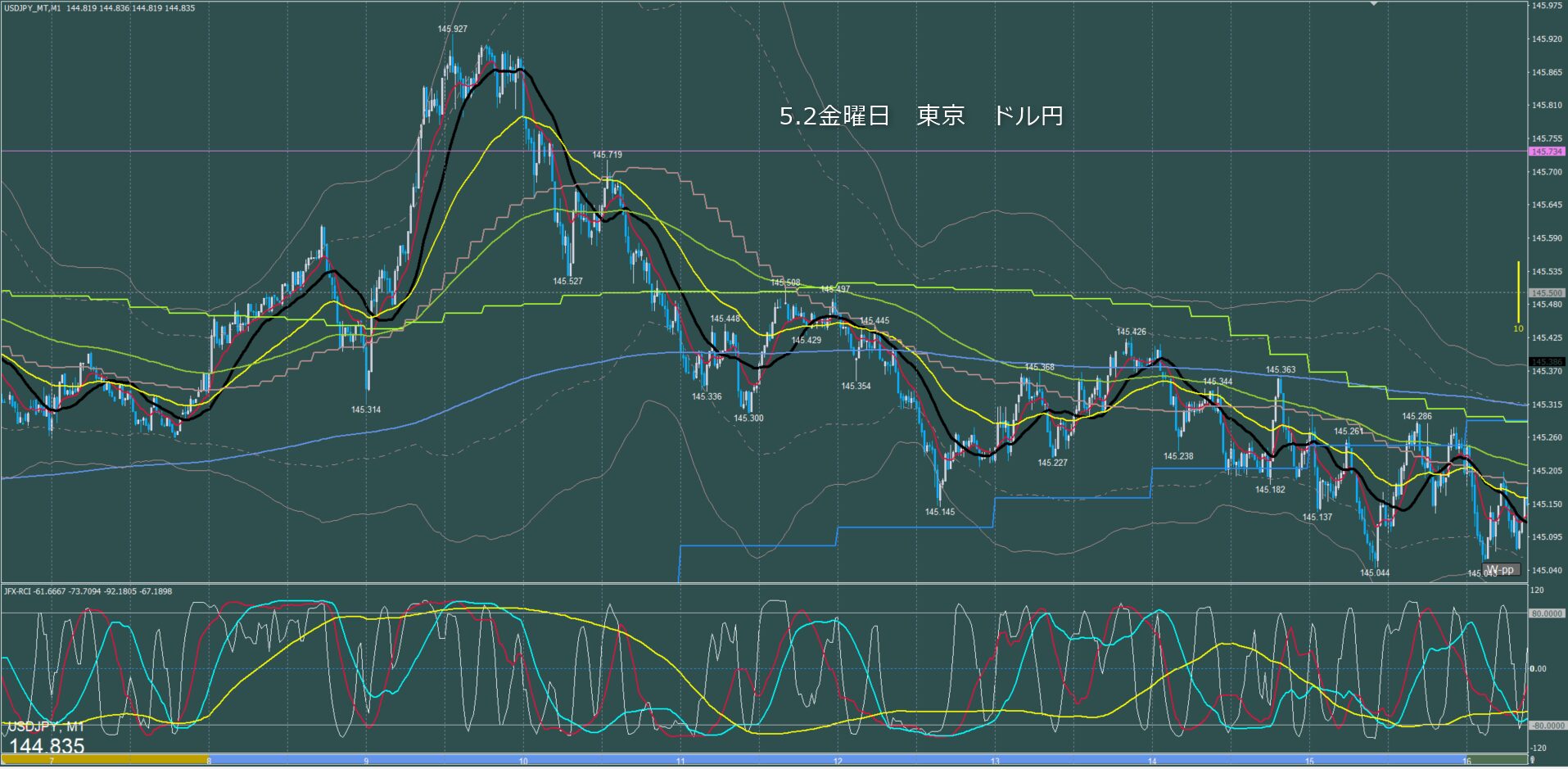Click the gold session segment on the time bar
Image resolution: width=1568 pixels, height=769 pixels.
[105, 760]
